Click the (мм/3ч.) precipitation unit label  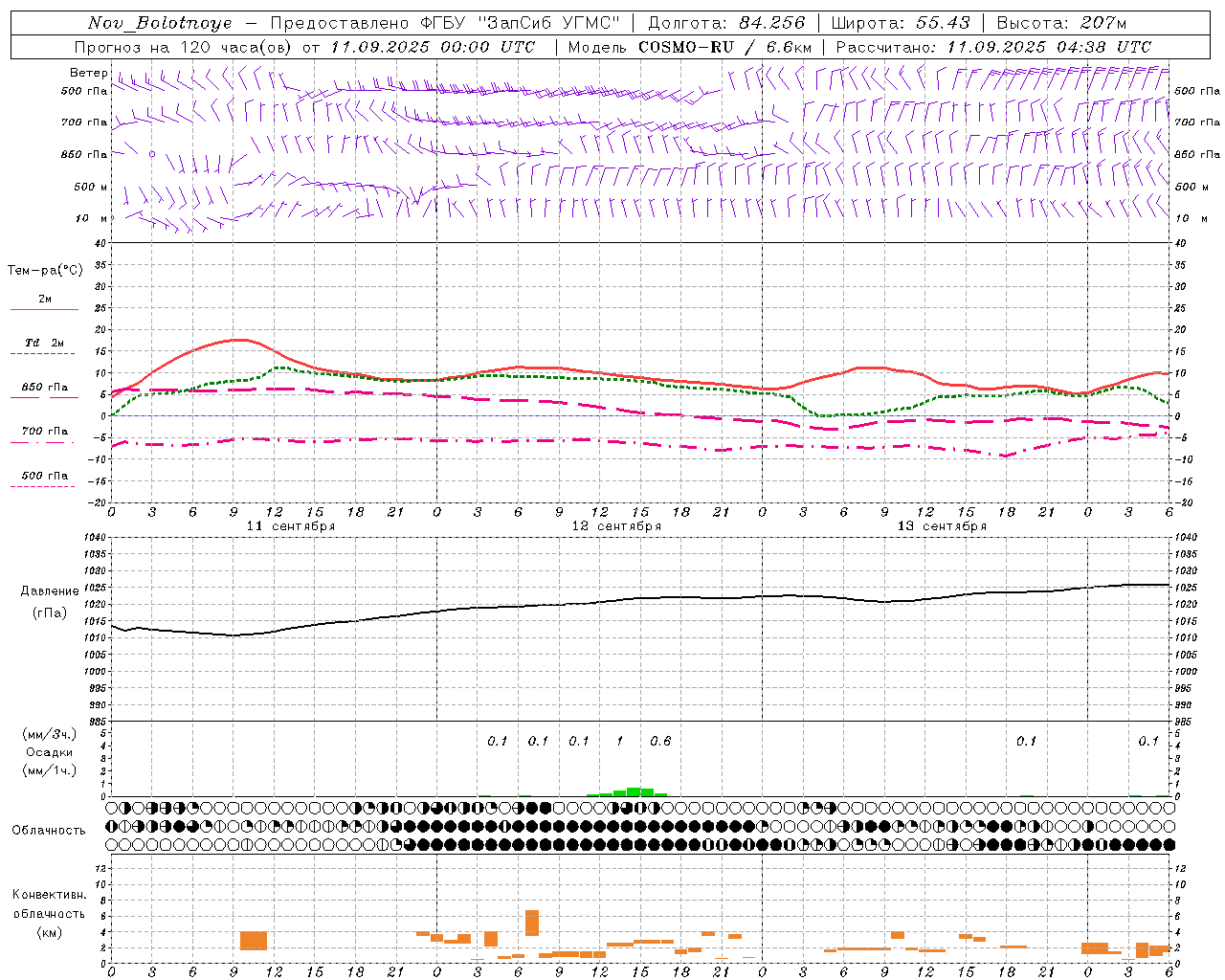coord(50,734)
